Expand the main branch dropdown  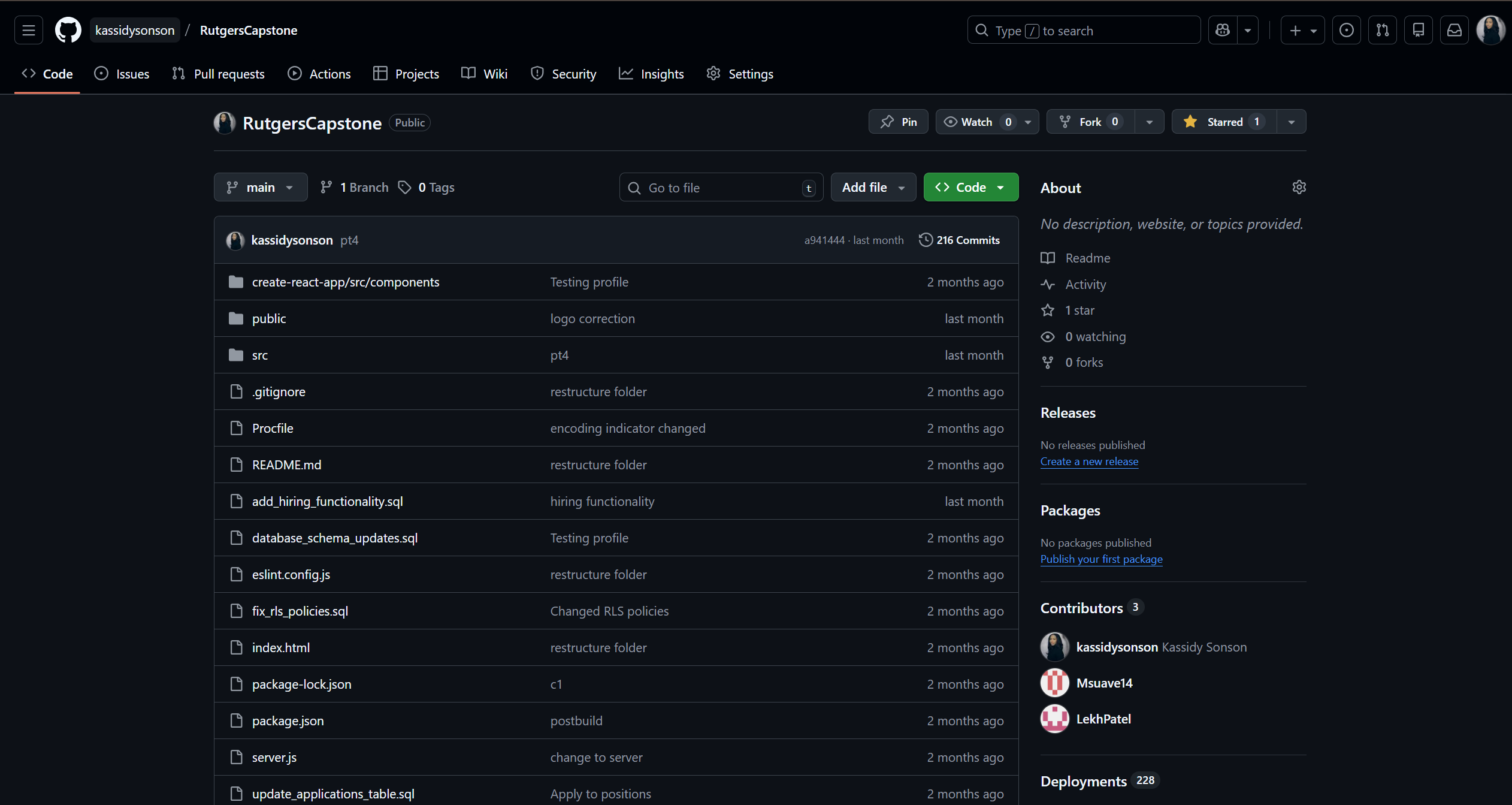coord(261,188)
